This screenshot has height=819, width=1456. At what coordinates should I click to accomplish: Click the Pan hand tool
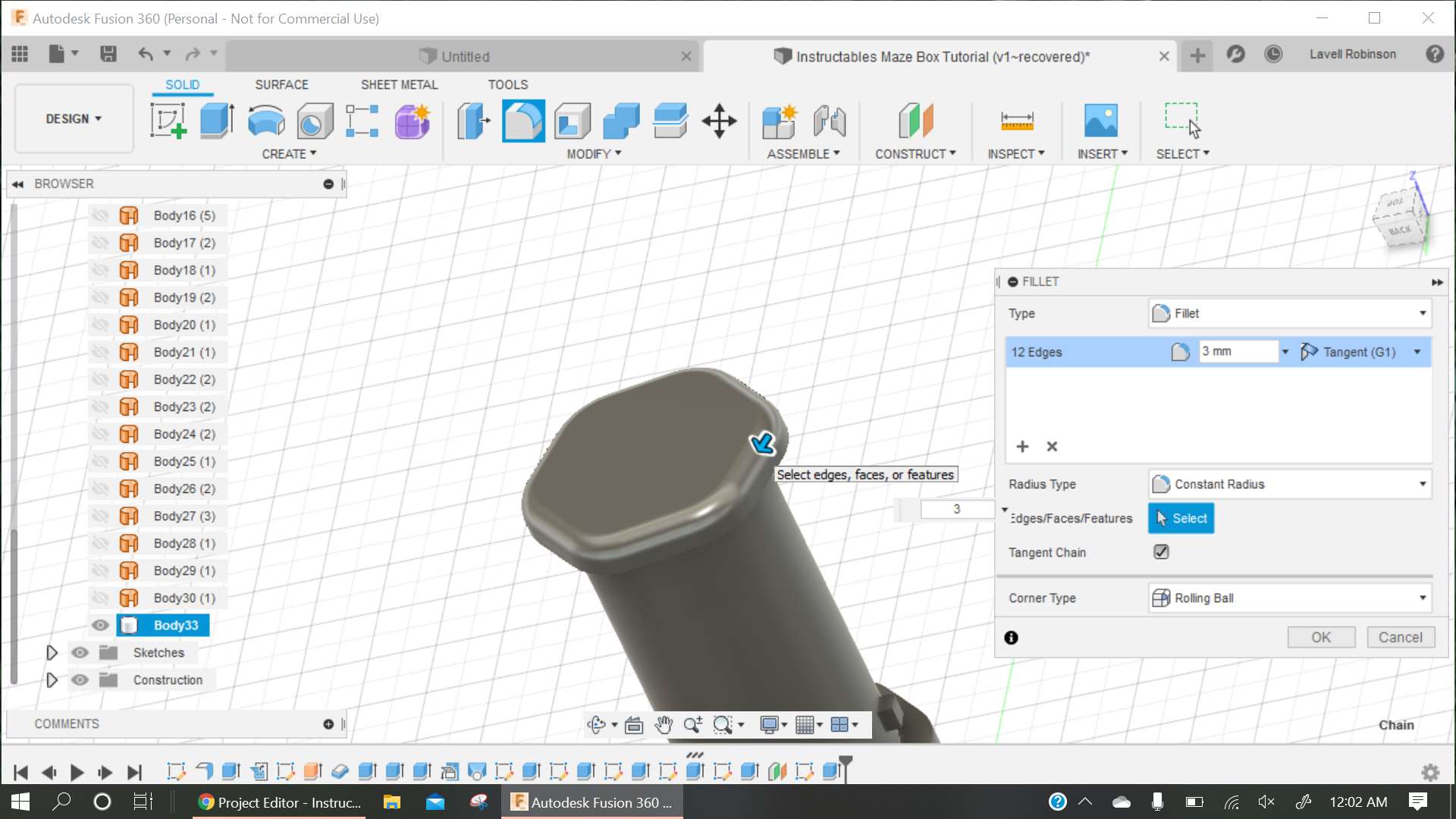(x=664, y=725)
